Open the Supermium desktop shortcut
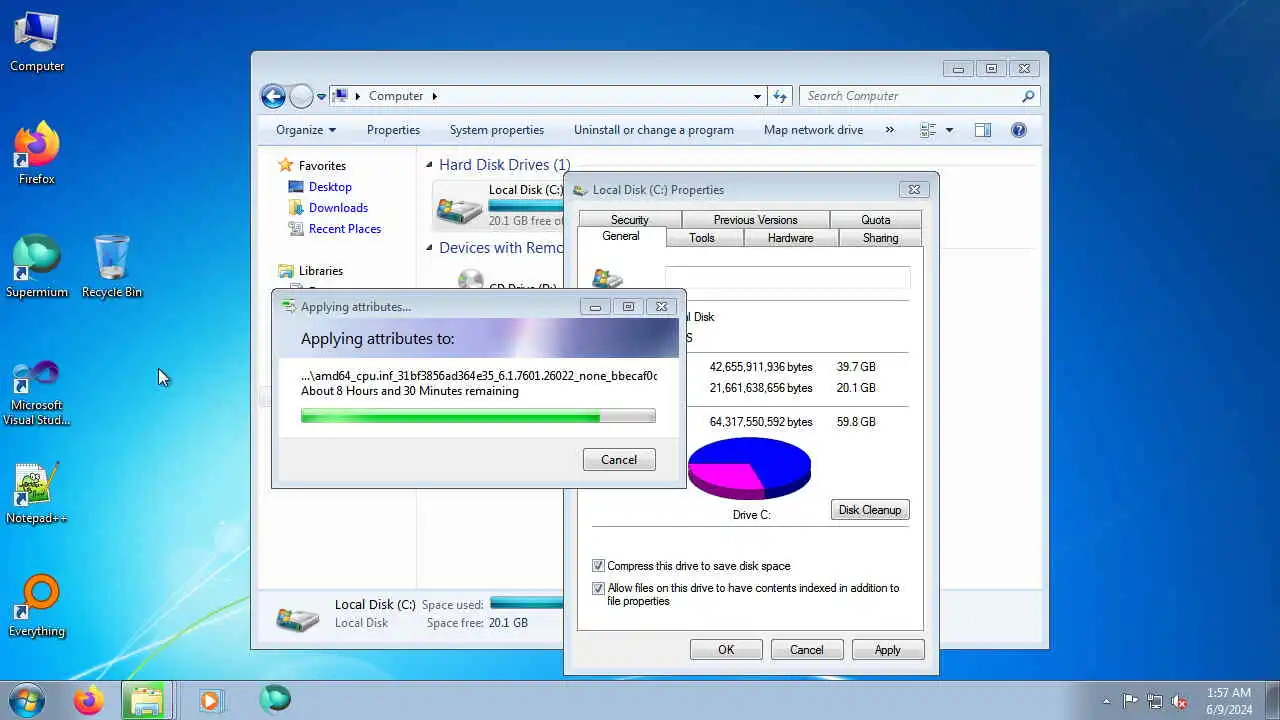 (37, 266)
